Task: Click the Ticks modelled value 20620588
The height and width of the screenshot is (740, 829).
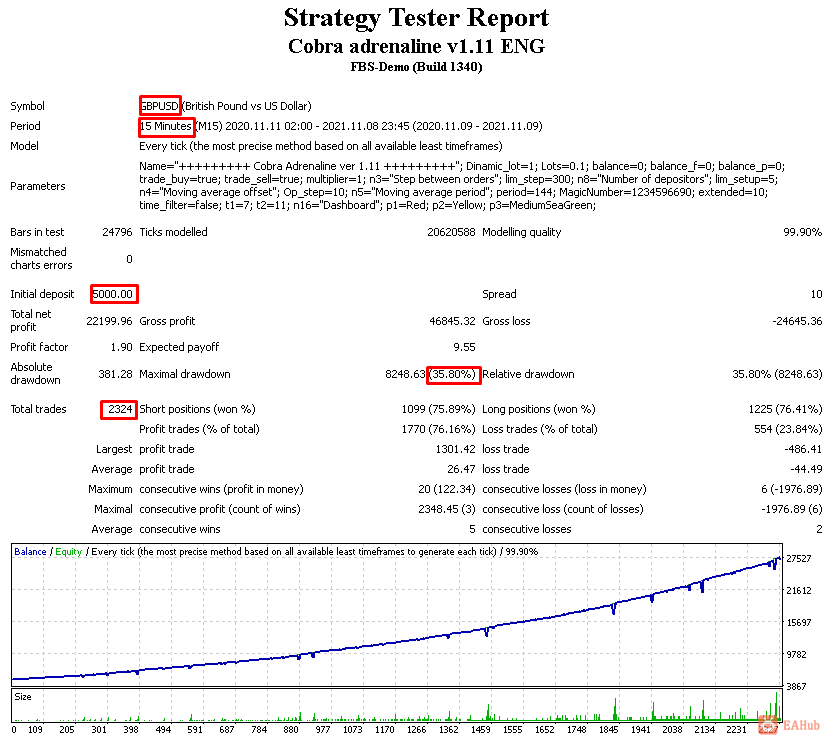Action: [x=451, y=232]
